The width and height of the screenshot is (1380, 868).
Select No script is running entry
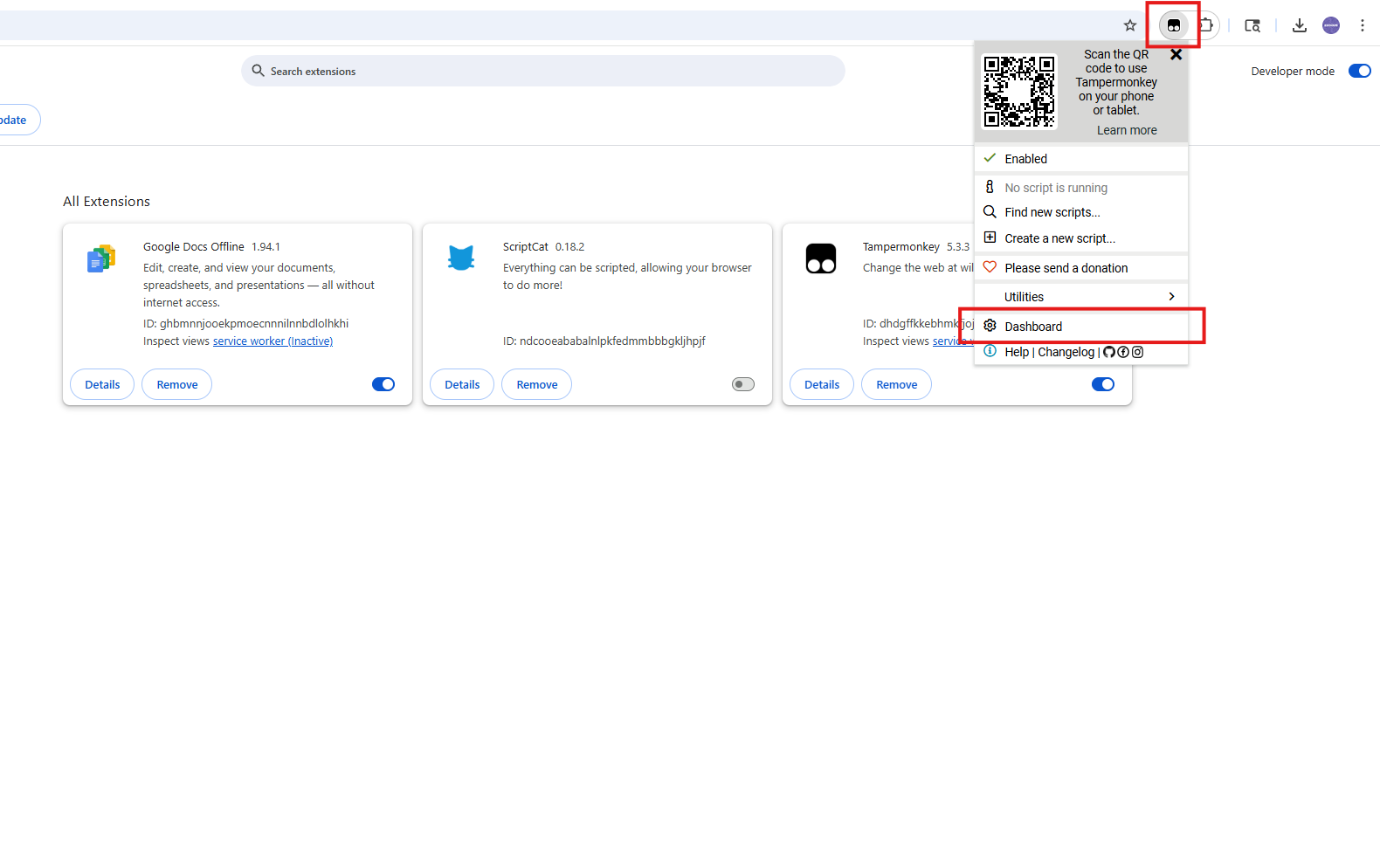point(1081,188)
